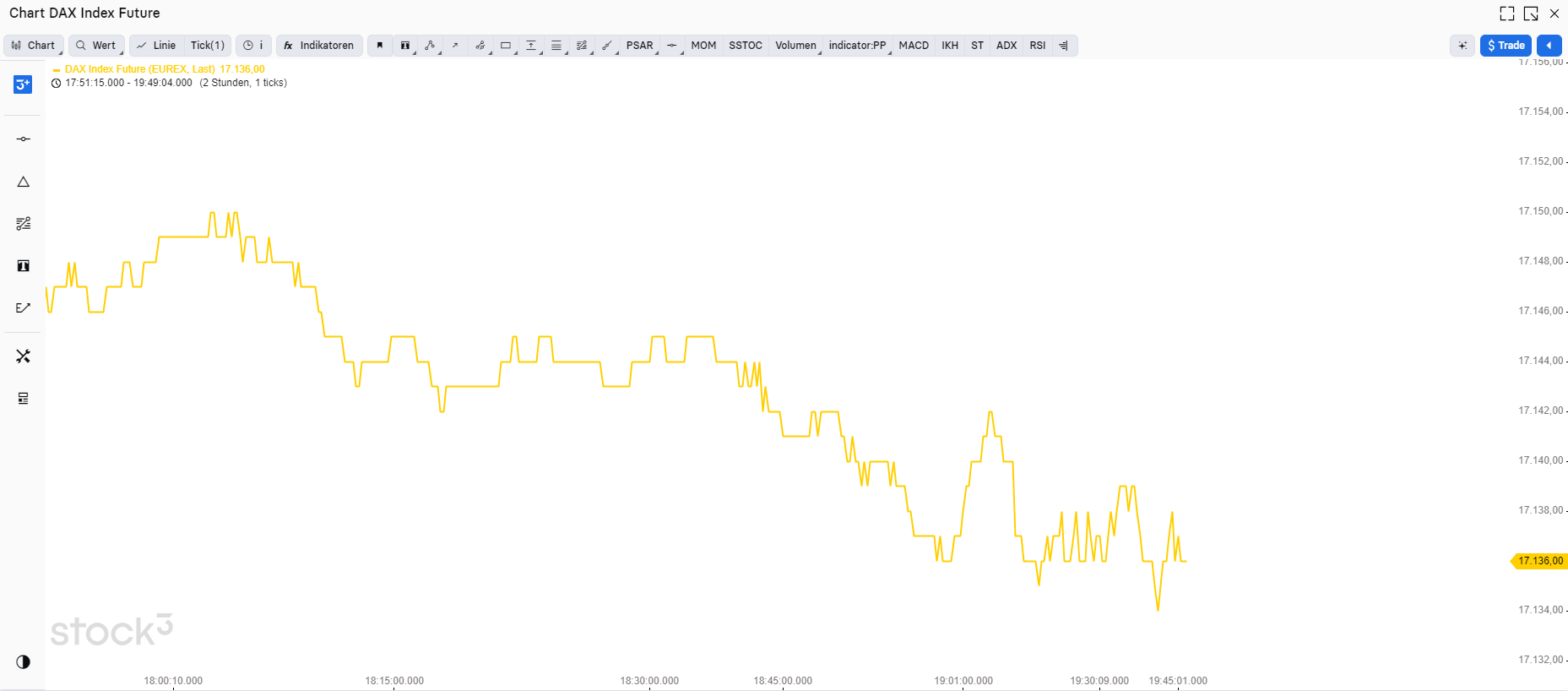Viewport: 1568px width, 691px height.
Task: Add the PSAR indicator
Action: pyautogui.click(x=639, y=46)
